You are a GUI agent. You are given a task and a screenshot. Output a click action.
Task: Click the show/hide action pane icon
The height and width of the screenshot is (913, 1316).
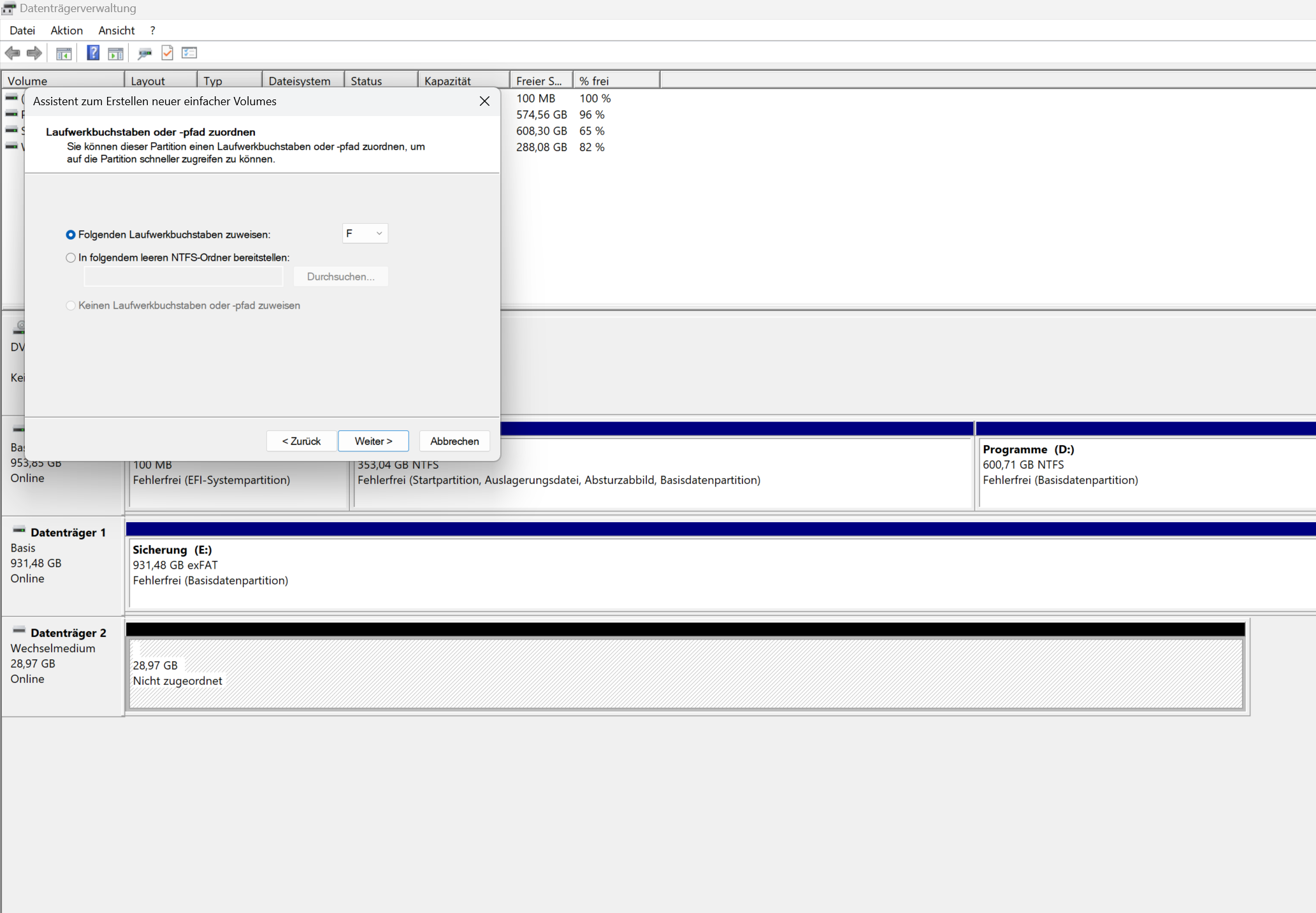[x=115, y=54]
